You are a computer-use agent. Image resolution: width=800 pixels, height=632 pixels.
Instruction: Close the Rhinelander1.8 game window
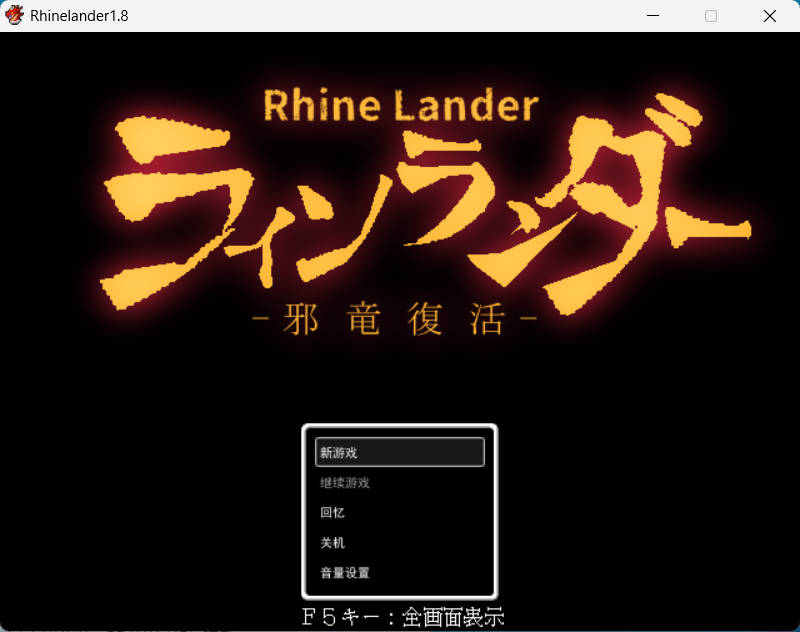pyautogui.click(x=769, y=16)
